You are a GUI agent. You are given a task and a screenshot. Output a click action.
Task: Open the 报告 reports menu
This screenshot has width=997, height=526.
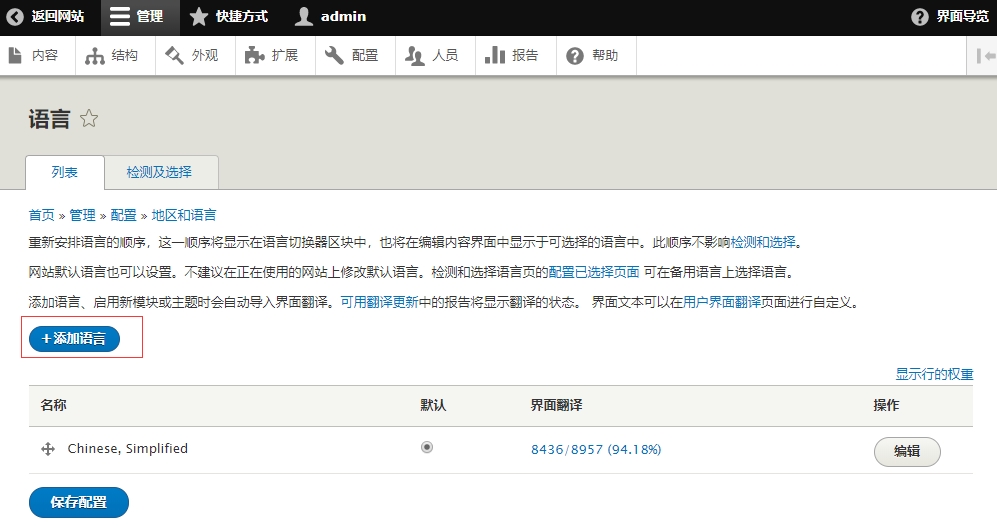coord(512,56)
